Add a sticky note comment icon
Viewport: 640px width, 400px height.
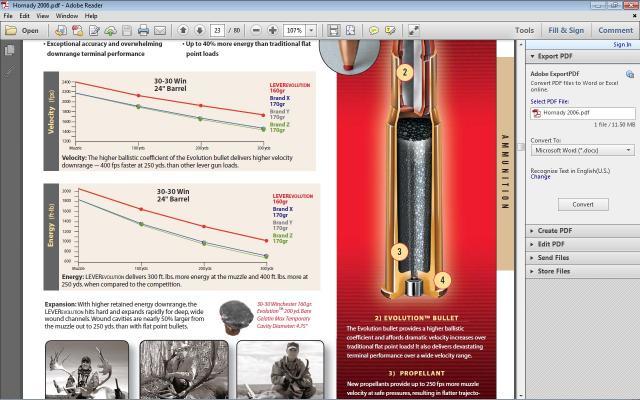point(373,31)
